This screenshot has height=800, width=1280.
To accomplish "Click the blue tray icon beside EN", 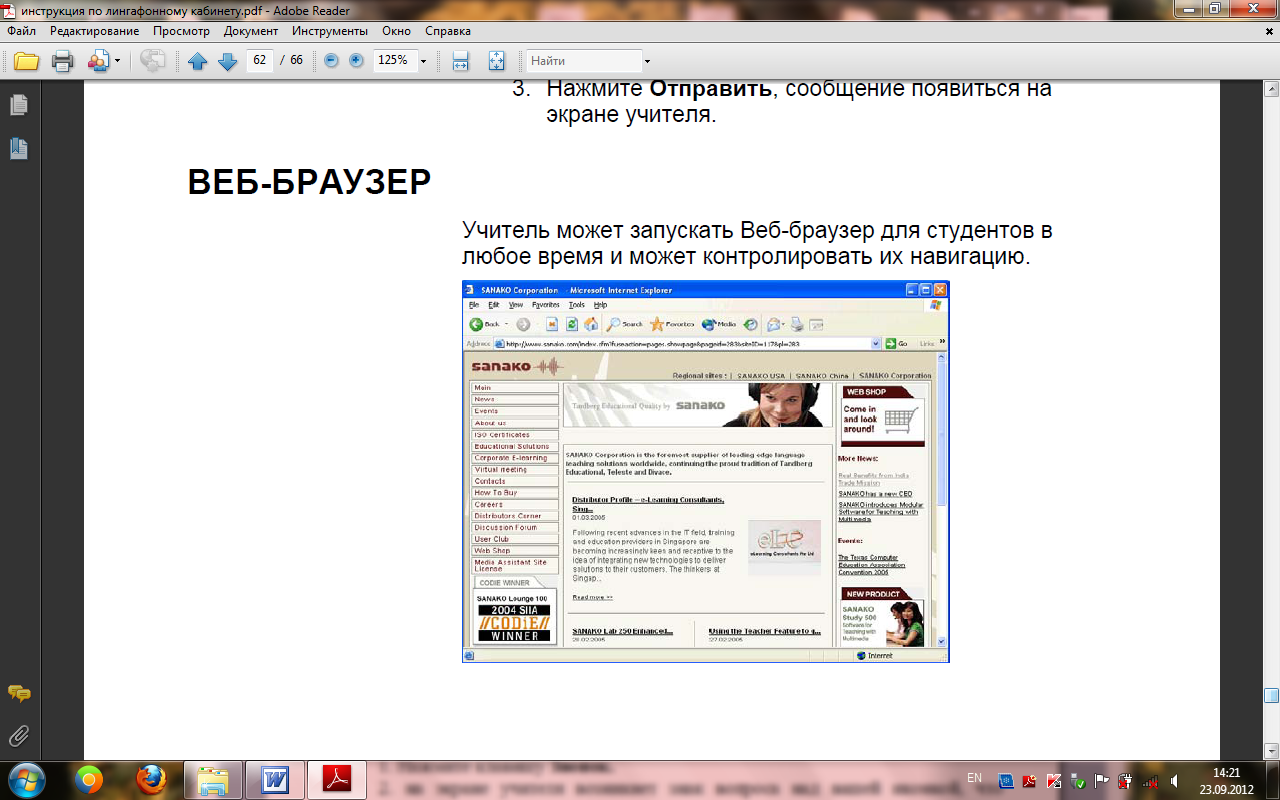I will click(x=1007, y=780).
